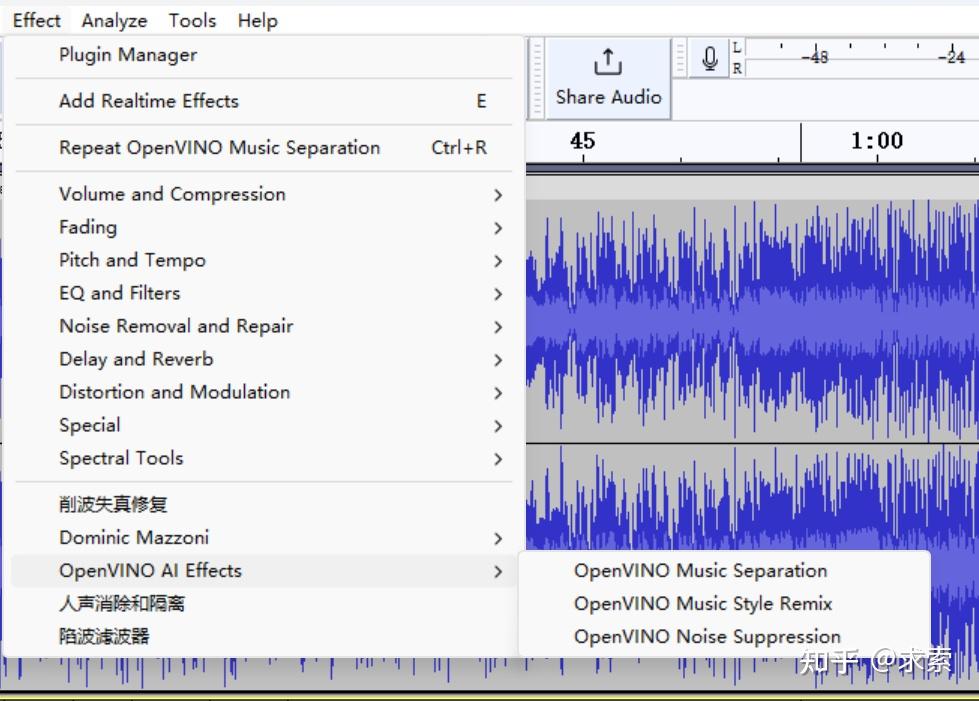Expand the Volume and Compression submenu
Image resolution: width=979 pixels, height=701 pixels.
click(x=171, y=194)
